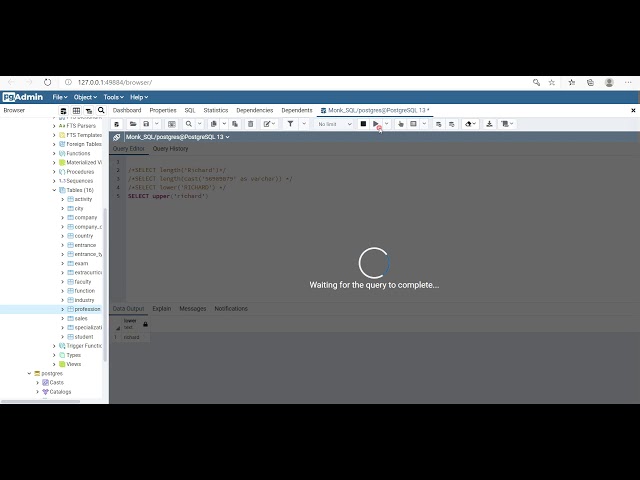Click the Query Tool icon in Browser panel

63,111
